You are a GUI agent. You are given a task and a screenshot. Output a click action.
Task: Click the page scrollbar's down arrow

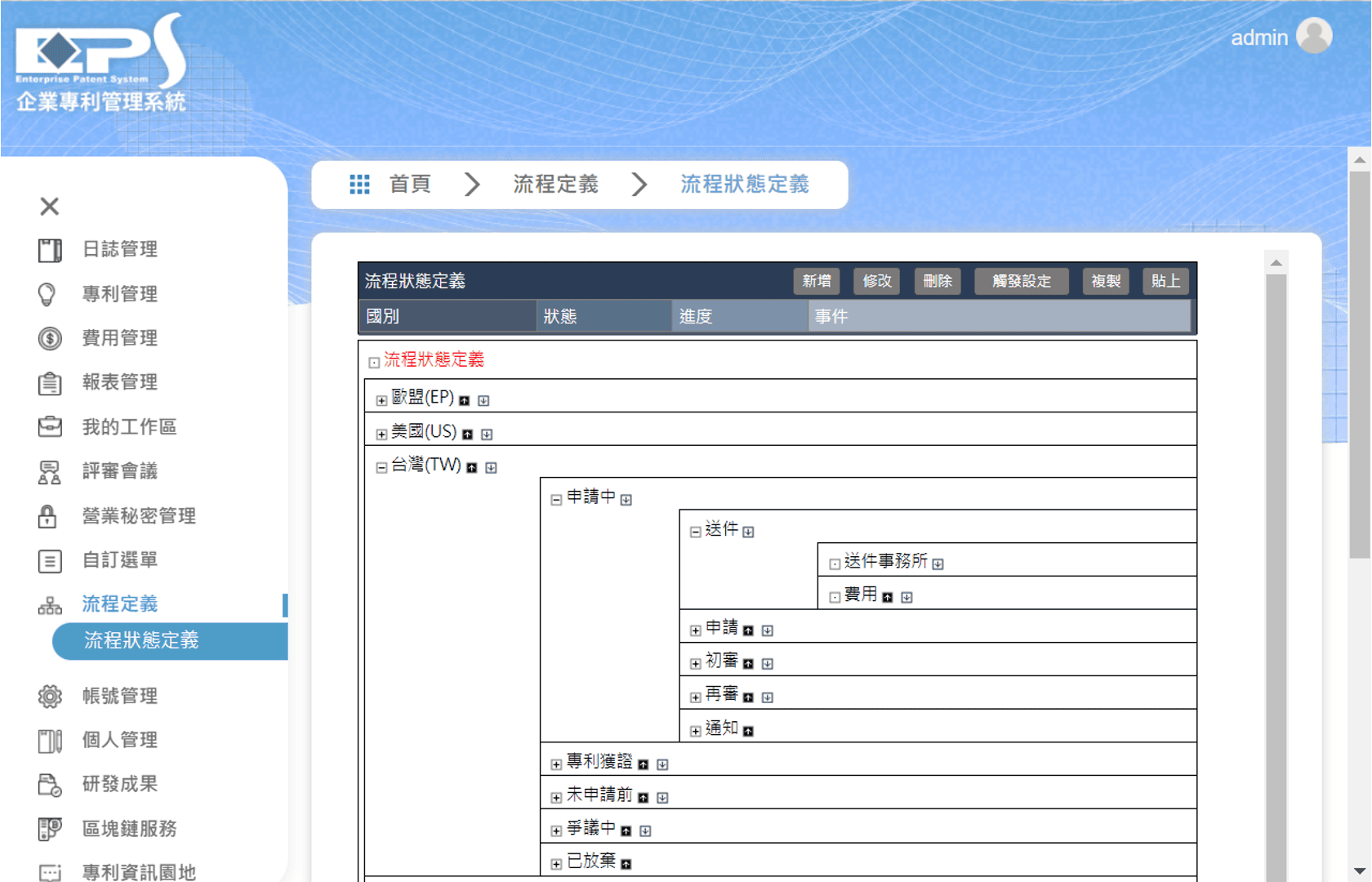coord(1360,871)
